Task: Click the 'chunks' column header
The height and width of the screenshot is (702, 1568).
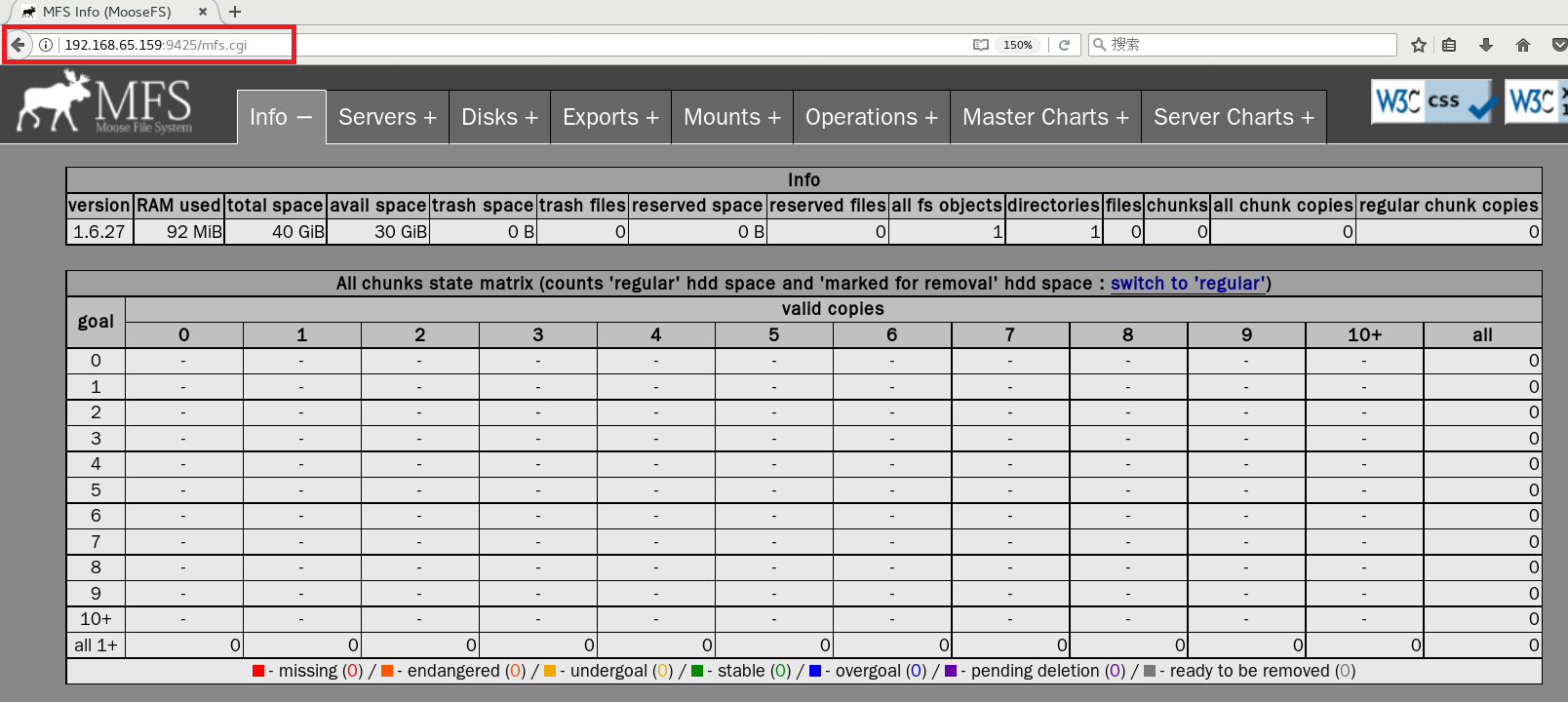Action: [x=1177, y=206]
